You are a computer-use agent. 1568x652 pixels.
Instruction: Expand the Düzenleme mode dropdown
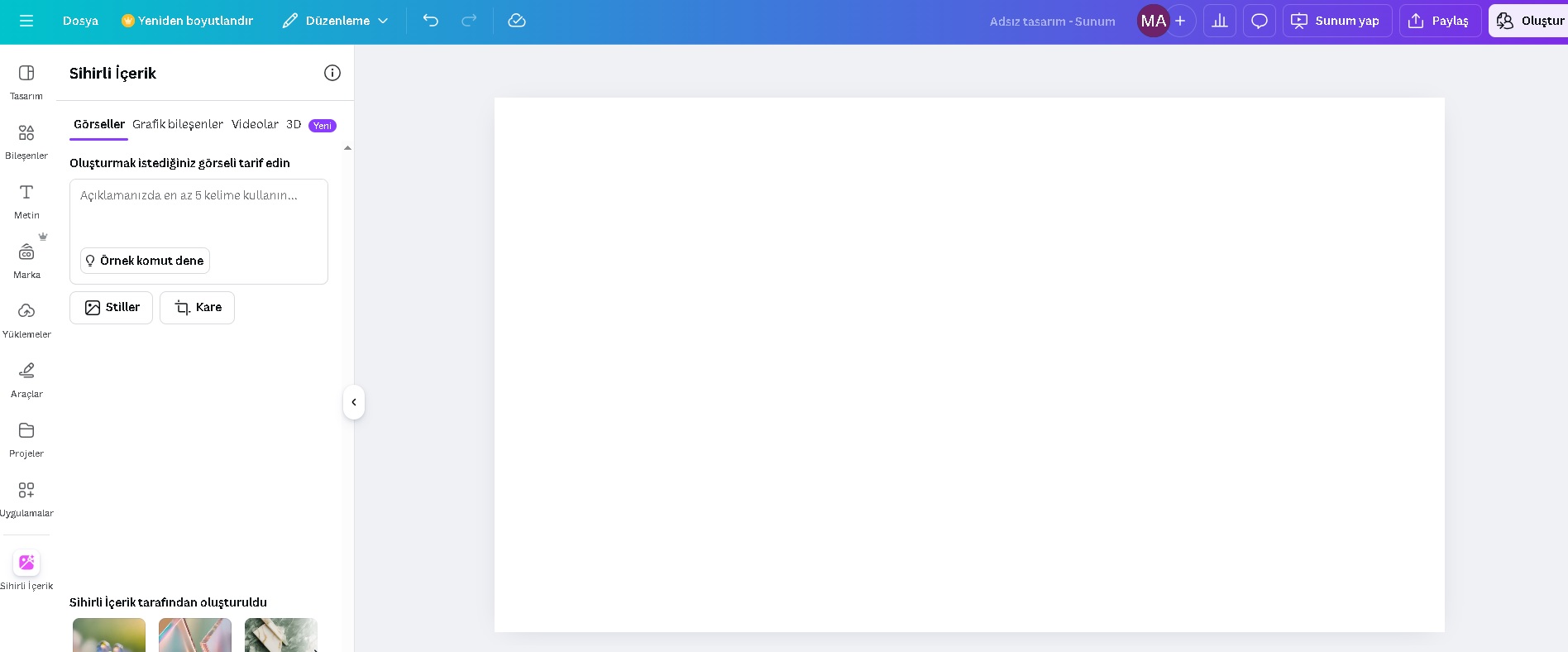335,21
